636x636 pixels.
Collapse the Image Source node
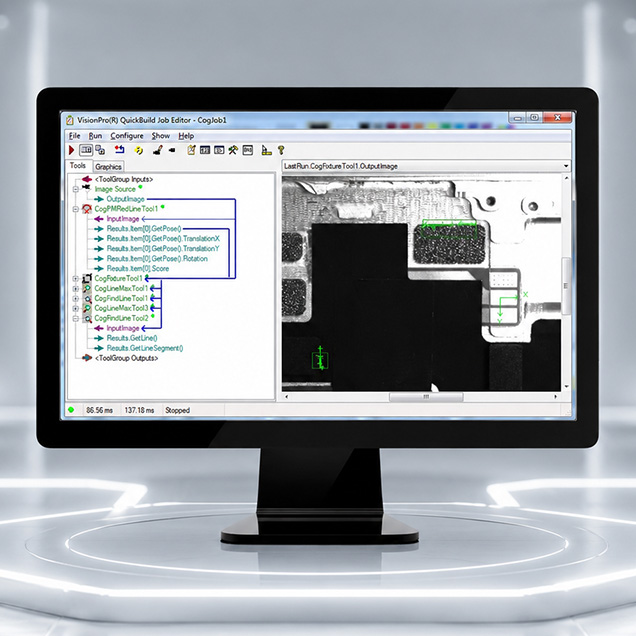(75, 189)
